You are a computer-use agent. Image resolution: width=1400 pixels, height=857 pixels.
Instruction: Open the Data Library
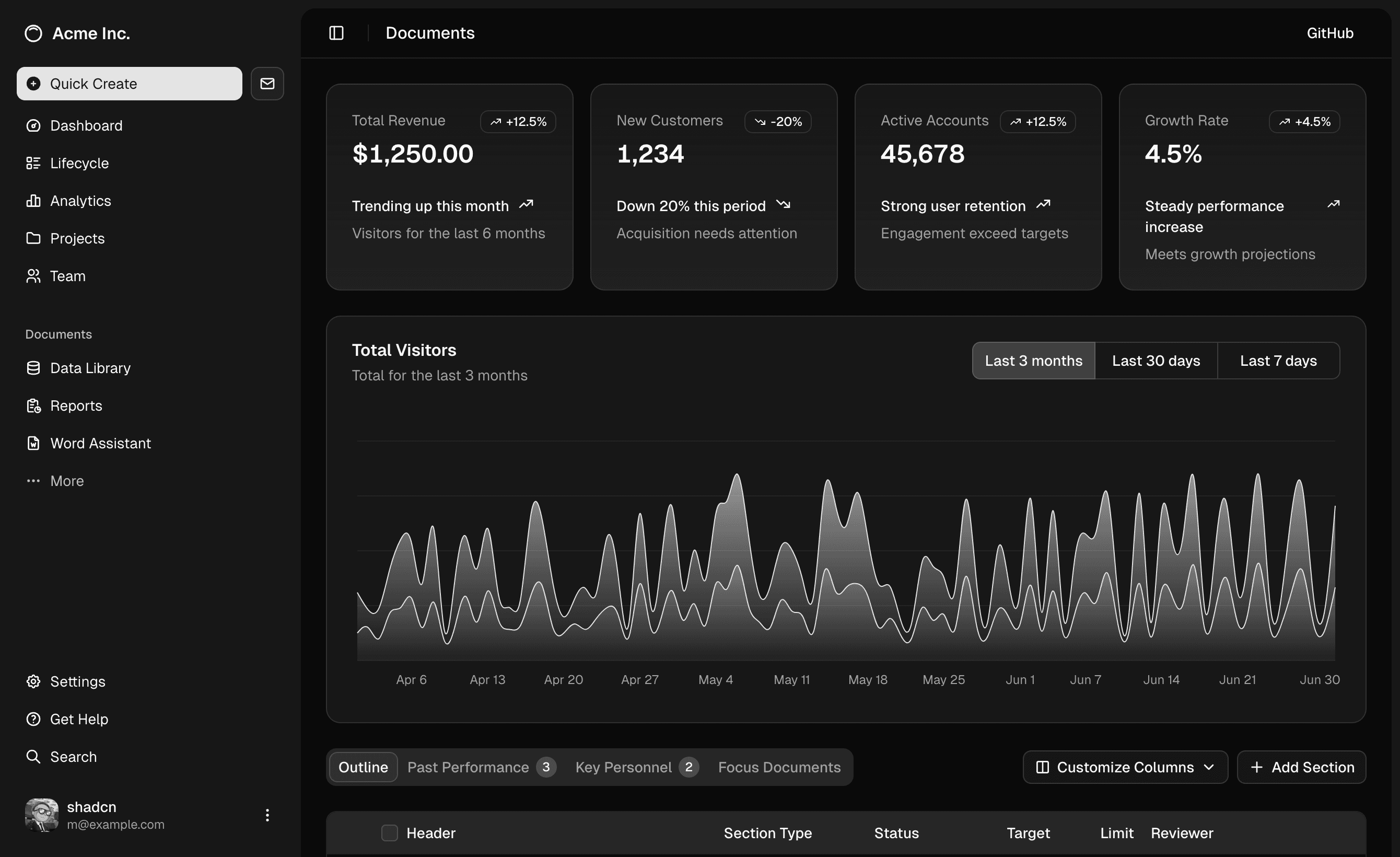[90, 368]
